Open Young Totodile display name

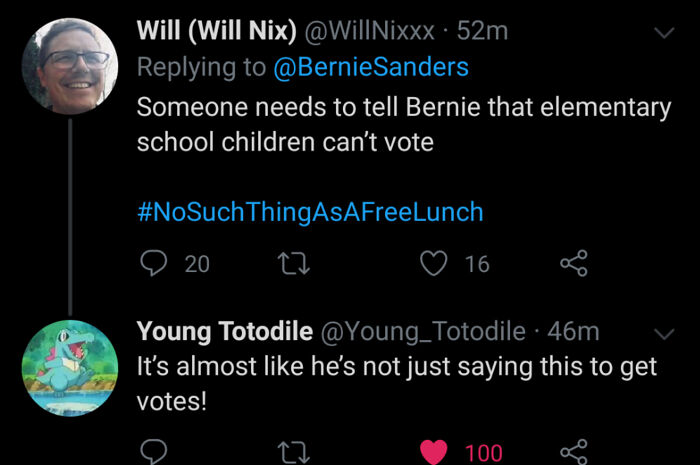point(225,331)
